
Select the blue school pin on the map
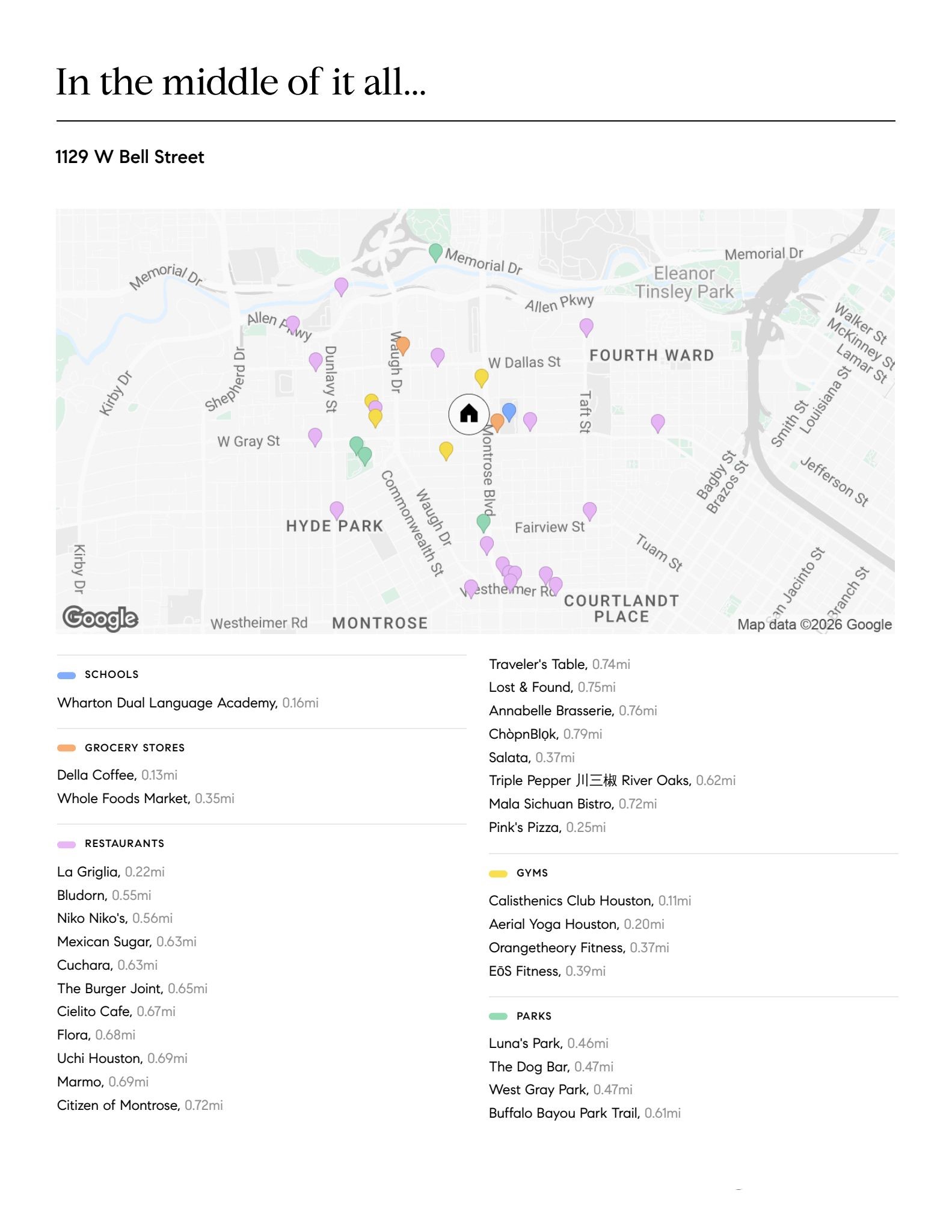click(x=509, y=412)
